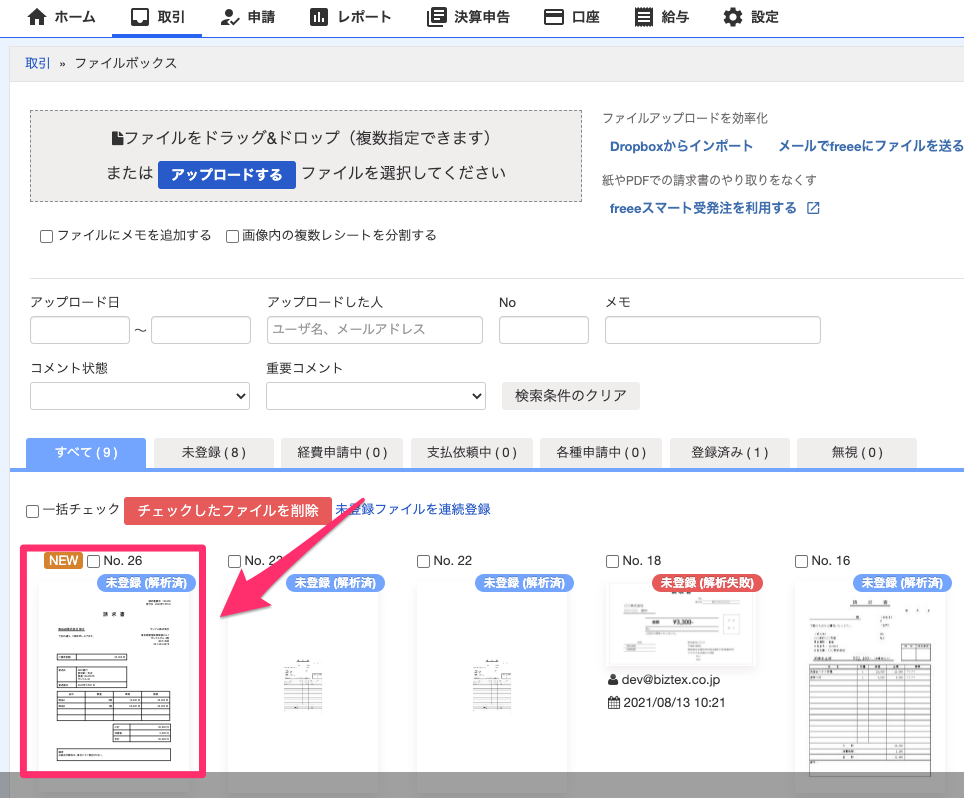Focus the アップロード日 start date field

pyautogui.click(x=80, y=330)
